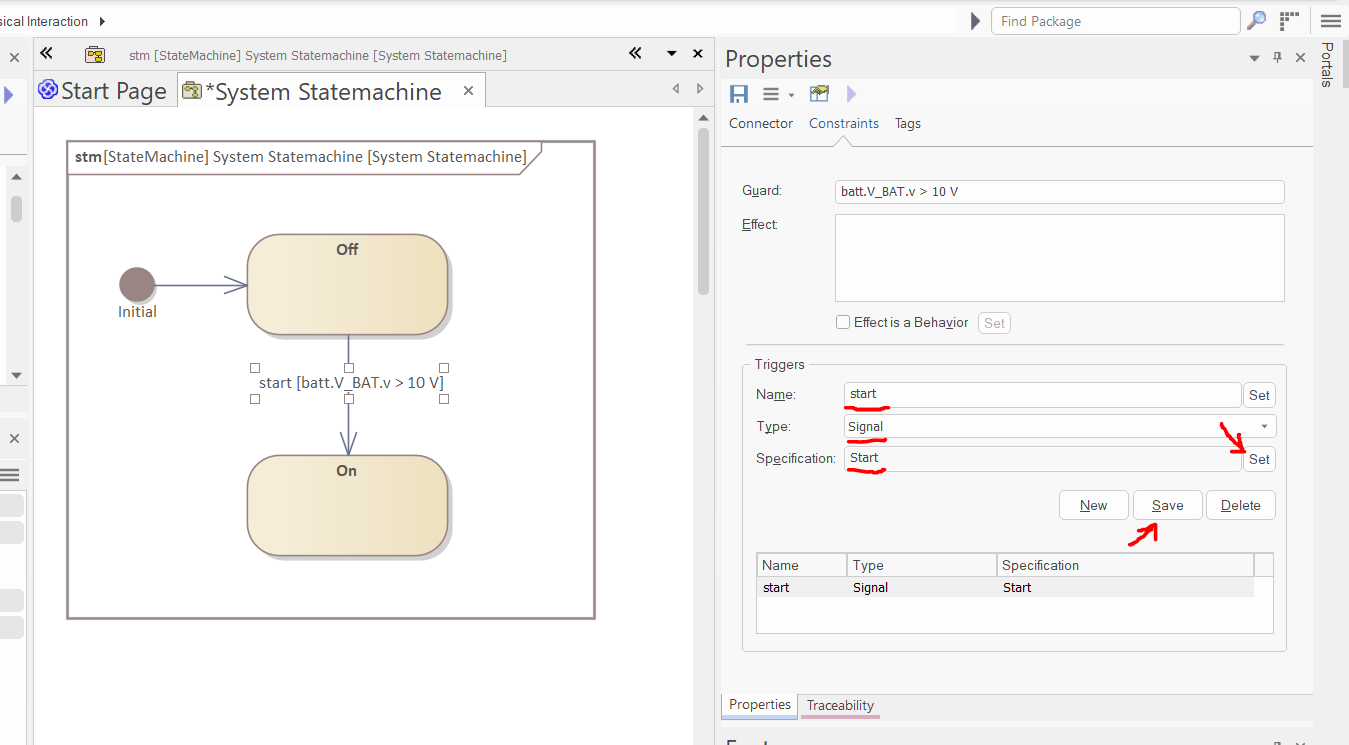Click the dotted grid perspective icon at top

pyautogui.click(x=1290, y=21)
